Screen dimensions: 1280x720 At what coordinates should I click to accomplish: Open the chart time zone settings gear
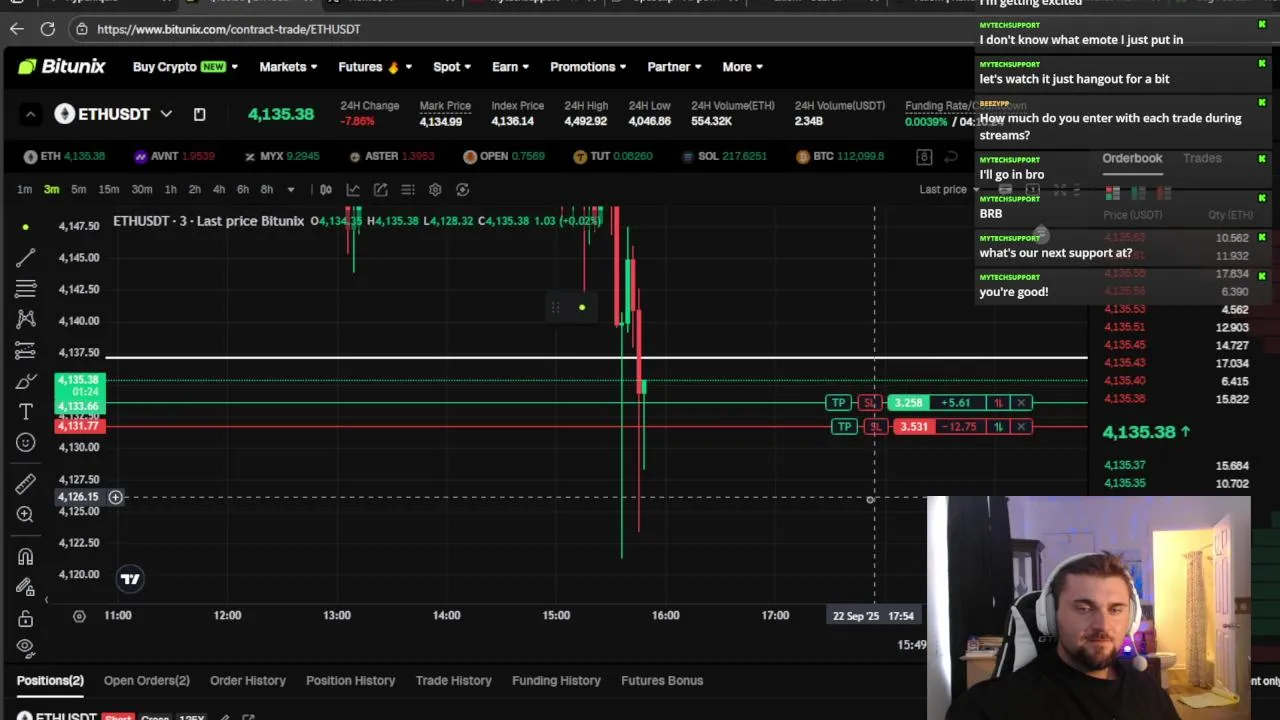(79, 615)
